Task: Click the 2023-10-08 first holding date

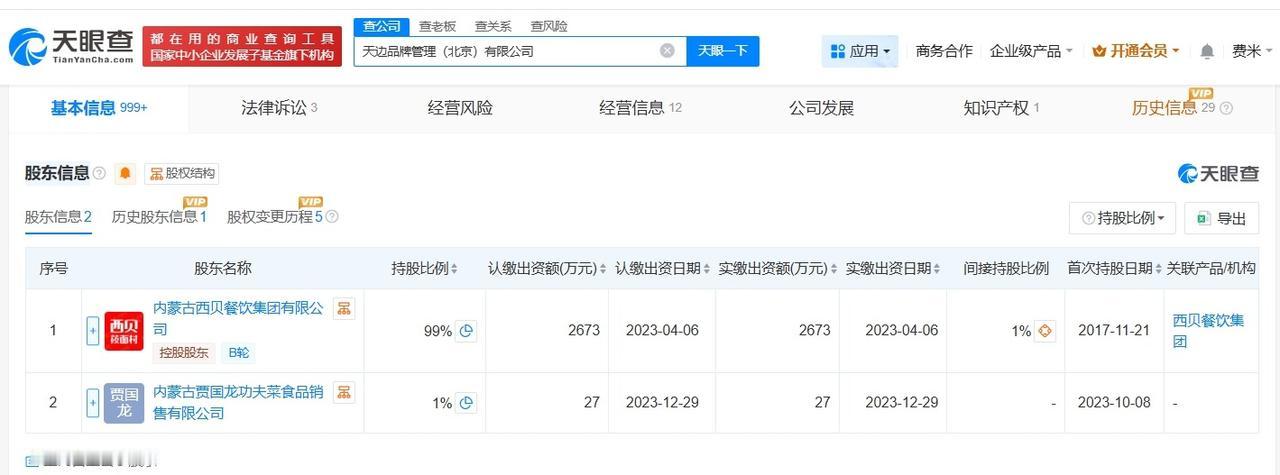Action: pyautogui.click(x=1114, y=403)
